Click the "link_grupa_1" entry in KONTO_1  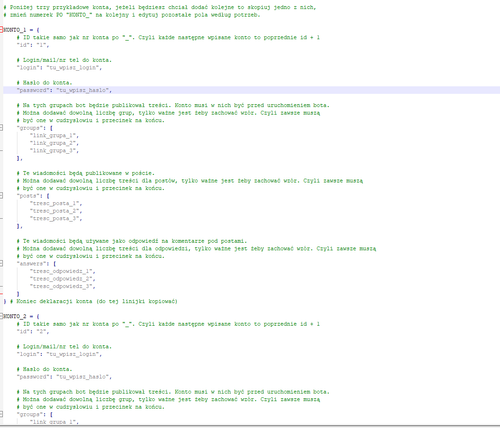tap(54, 136)
